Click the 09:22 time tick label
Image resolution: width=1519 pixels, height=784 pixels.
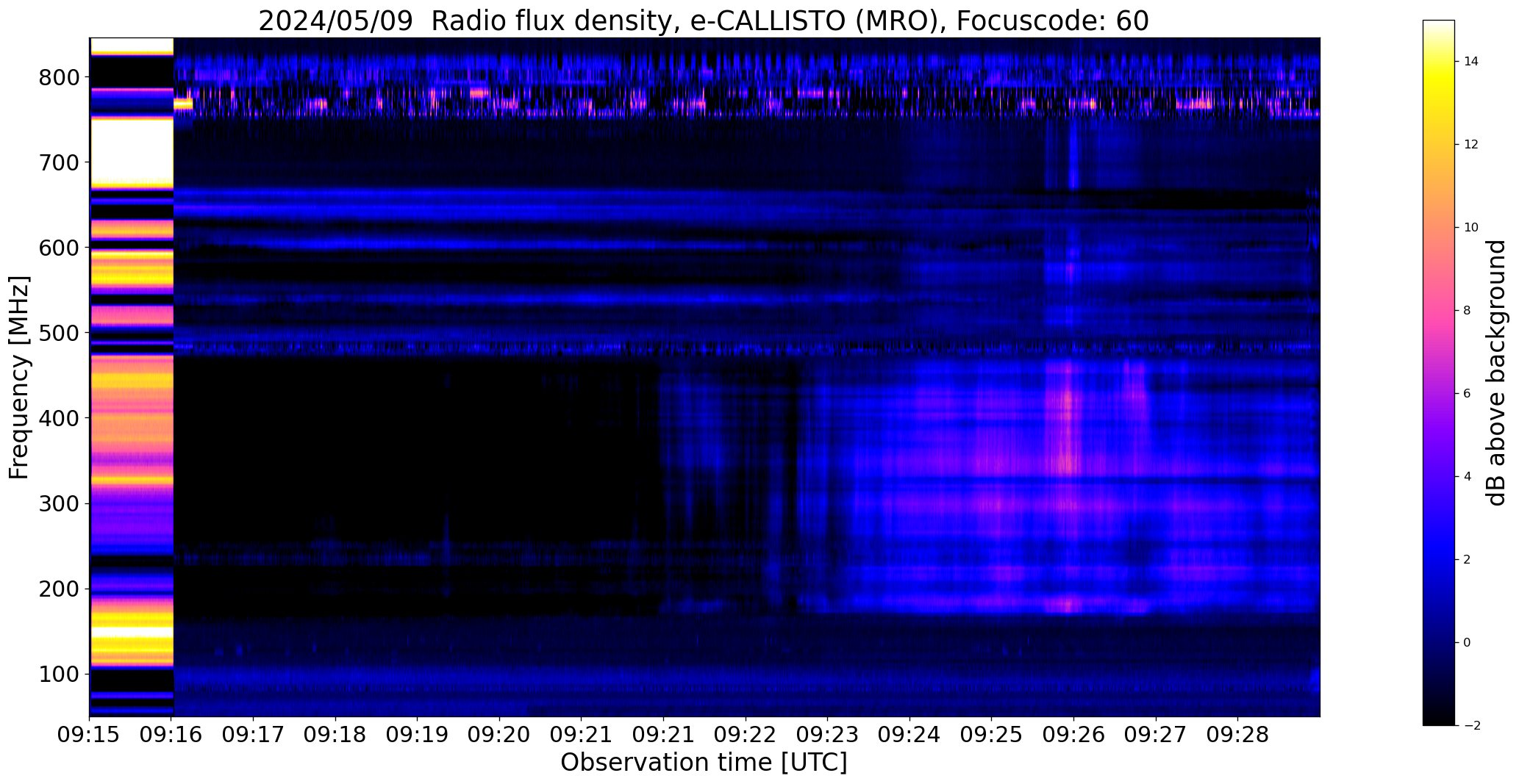coord(746,736)
